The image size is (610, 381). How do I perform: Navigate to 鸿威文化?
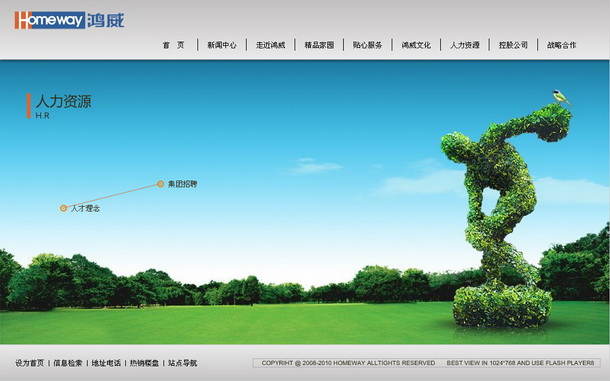416,45
